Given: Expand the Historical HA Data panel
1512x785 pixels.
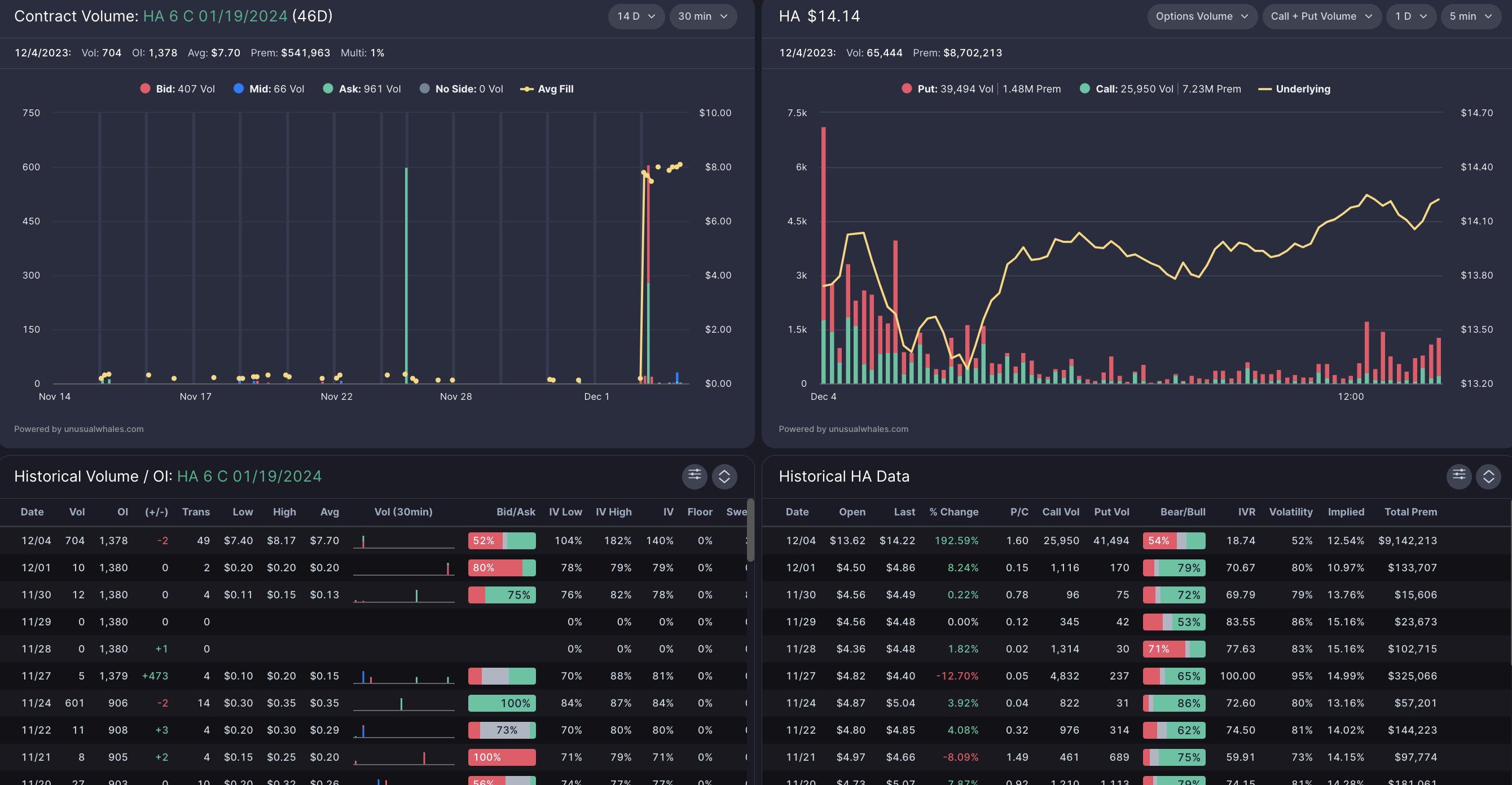Looking at the screenshot, I should tap(1488, 476).
